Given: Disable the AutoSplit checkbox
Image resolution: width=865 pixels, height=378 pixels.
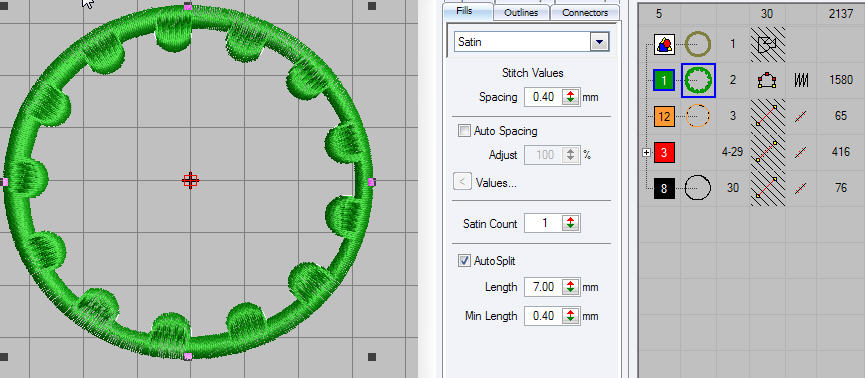Looking at the screenshot, I should click(x=464, y=260).
